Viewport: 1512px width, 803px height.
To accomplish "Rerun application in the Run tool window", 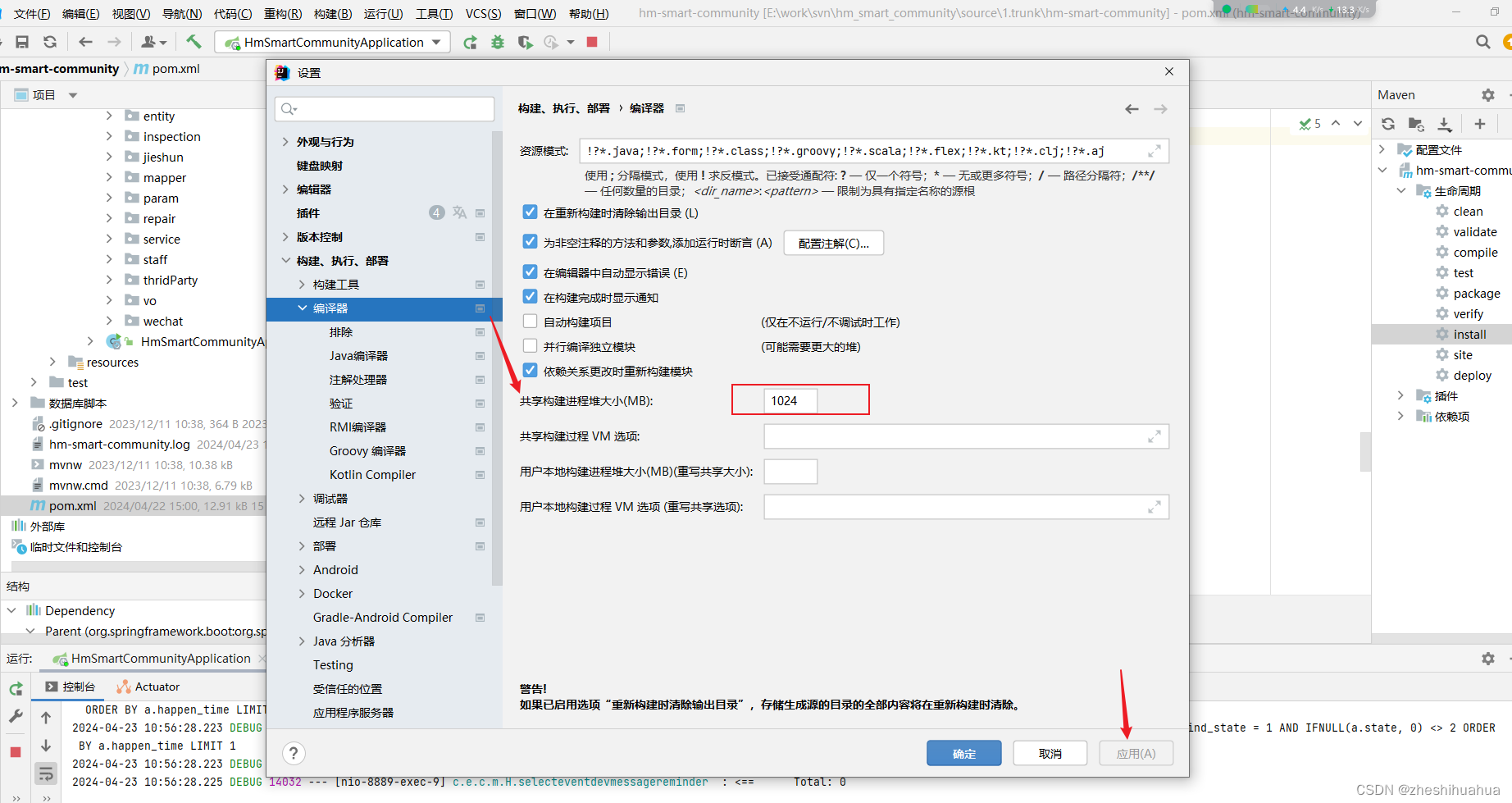I will point(16,689).
